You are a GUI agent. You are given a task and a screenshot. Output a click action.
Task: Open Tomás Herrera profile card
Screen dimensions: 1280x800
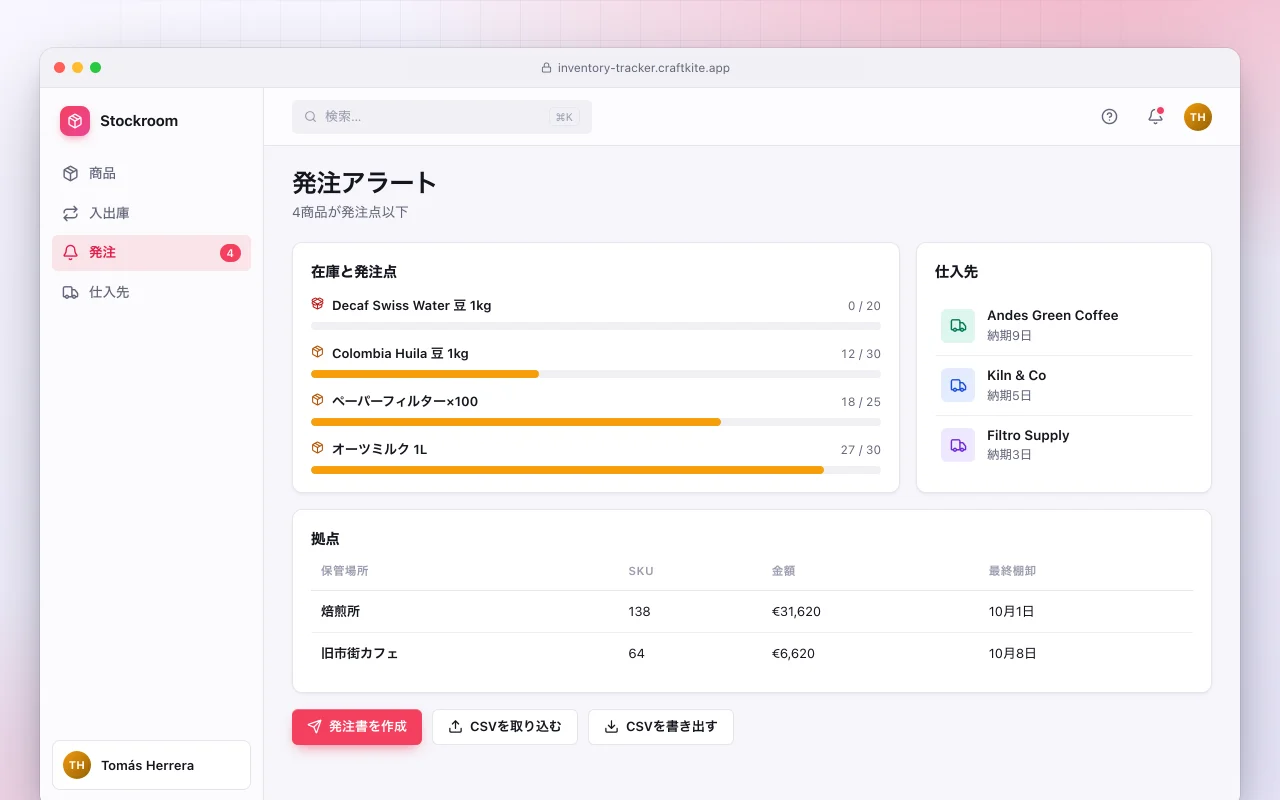[151, 765]
